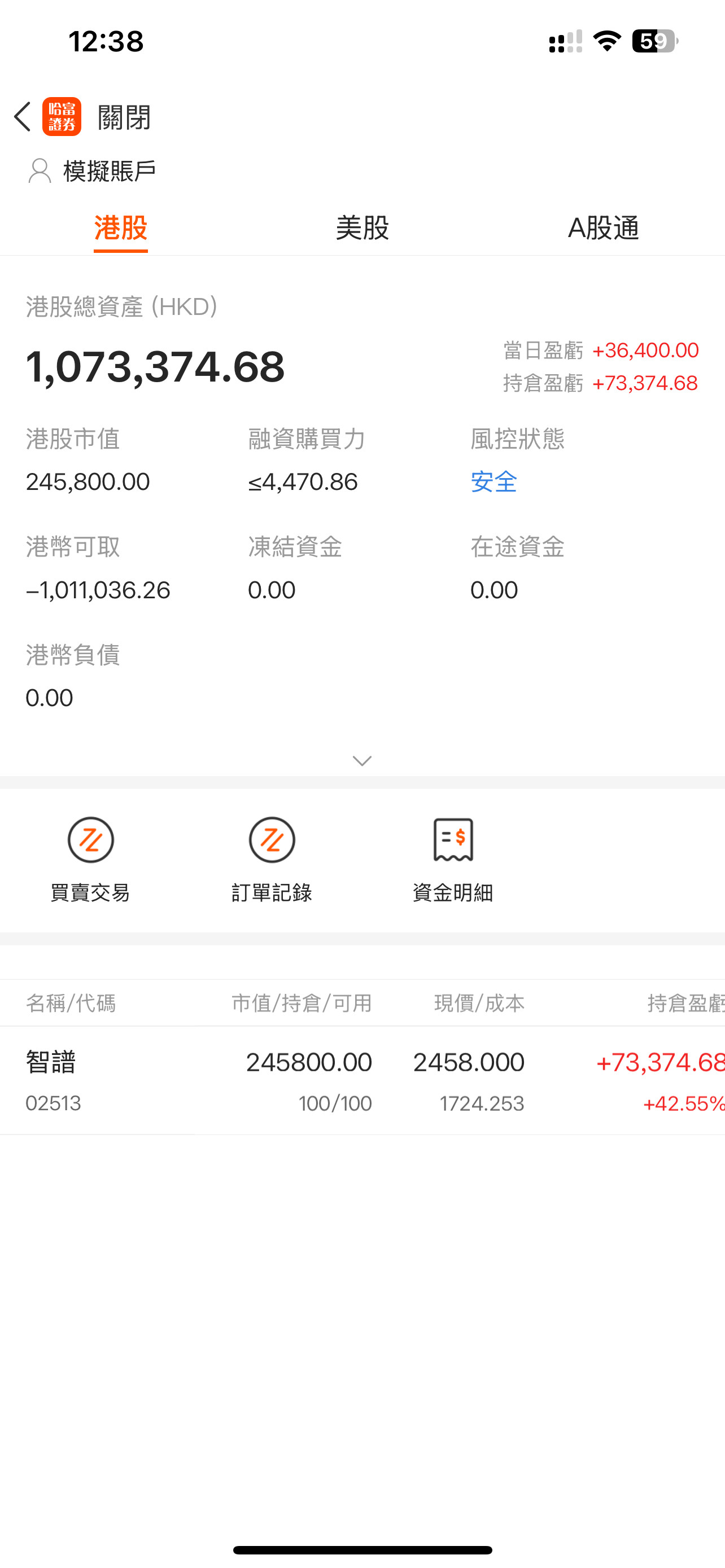Tap the battery status bar icon
Viewport: 725px width, 1568px height.
pos(655,41)
